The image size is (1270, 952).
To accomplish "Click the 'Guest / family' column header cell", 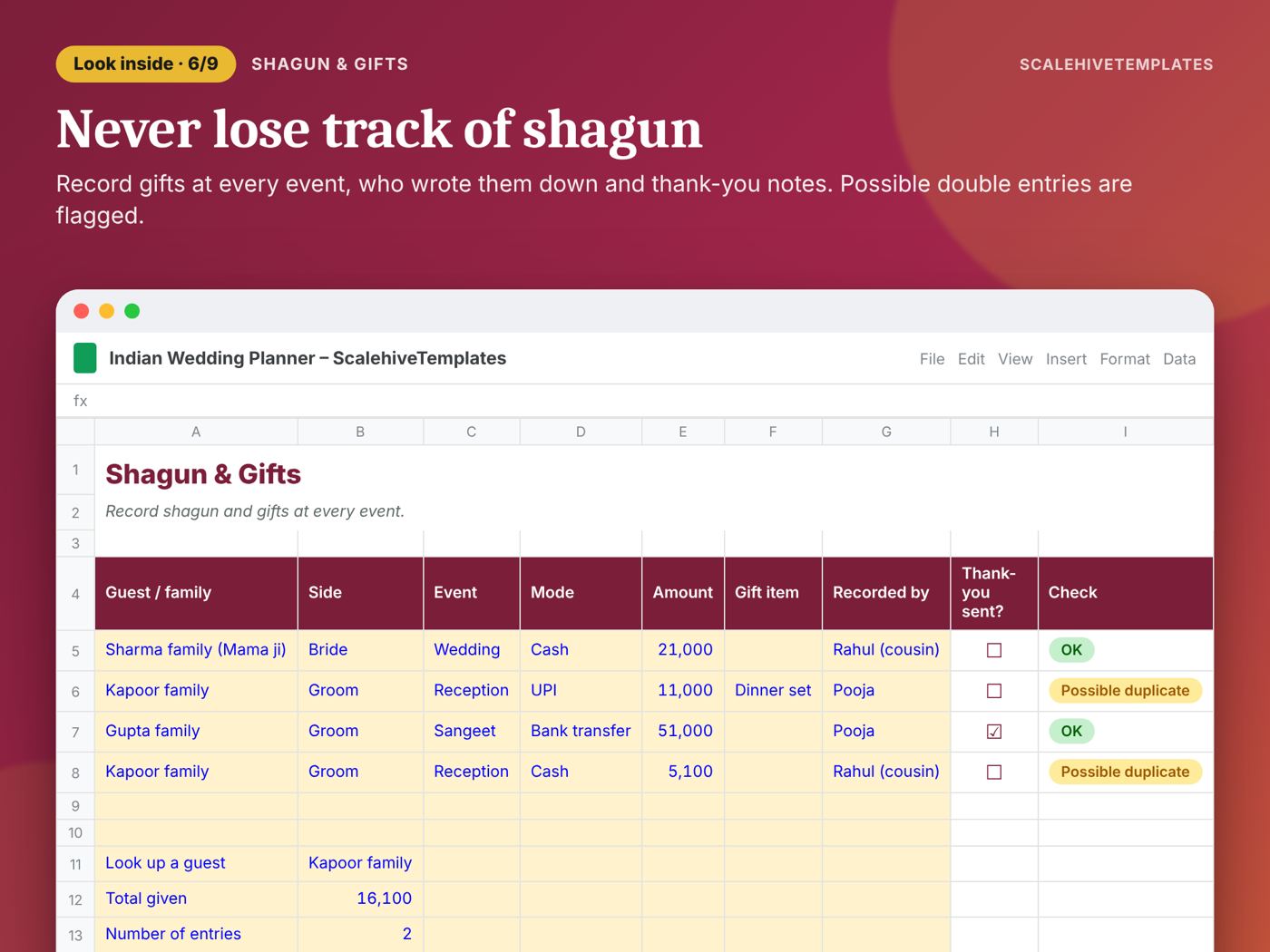I will [196, 593].
